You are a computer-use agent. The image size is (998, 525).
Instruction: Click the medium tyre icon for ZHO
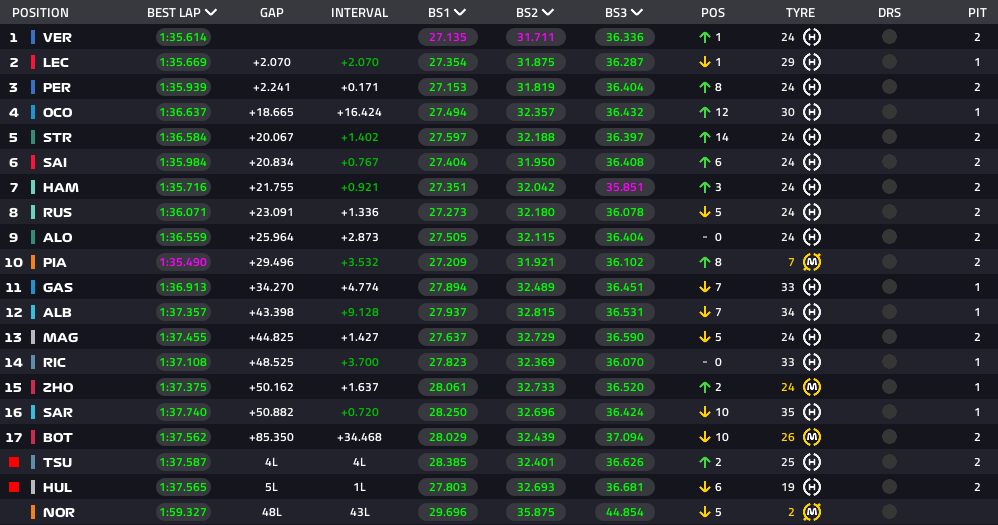pyautogui.click(x=812, y=387)
